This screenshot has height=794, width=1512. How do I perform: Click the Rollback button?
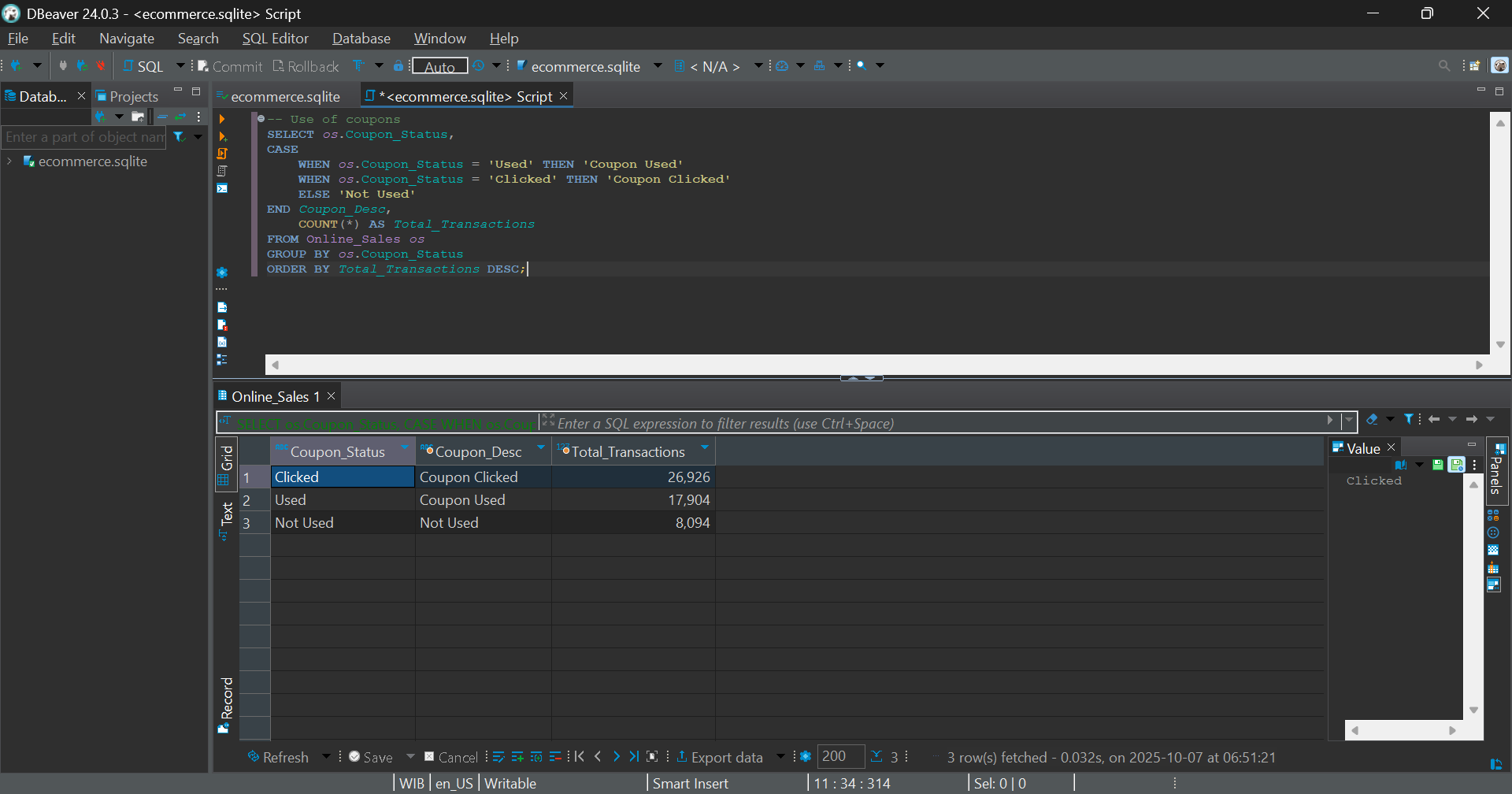[306, 66]
